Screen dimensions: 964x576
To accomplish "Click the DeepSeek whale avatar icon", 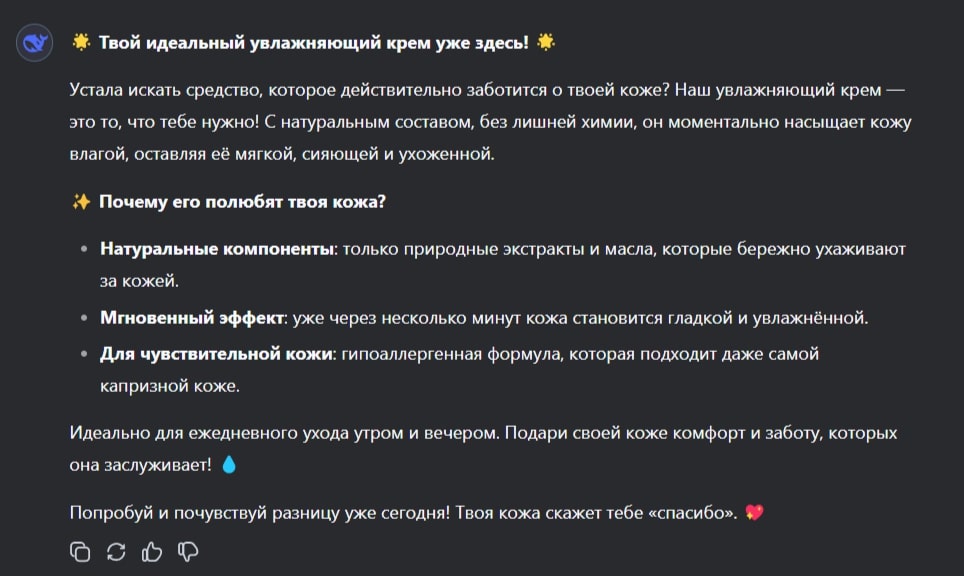I will [x=34, y=43].
